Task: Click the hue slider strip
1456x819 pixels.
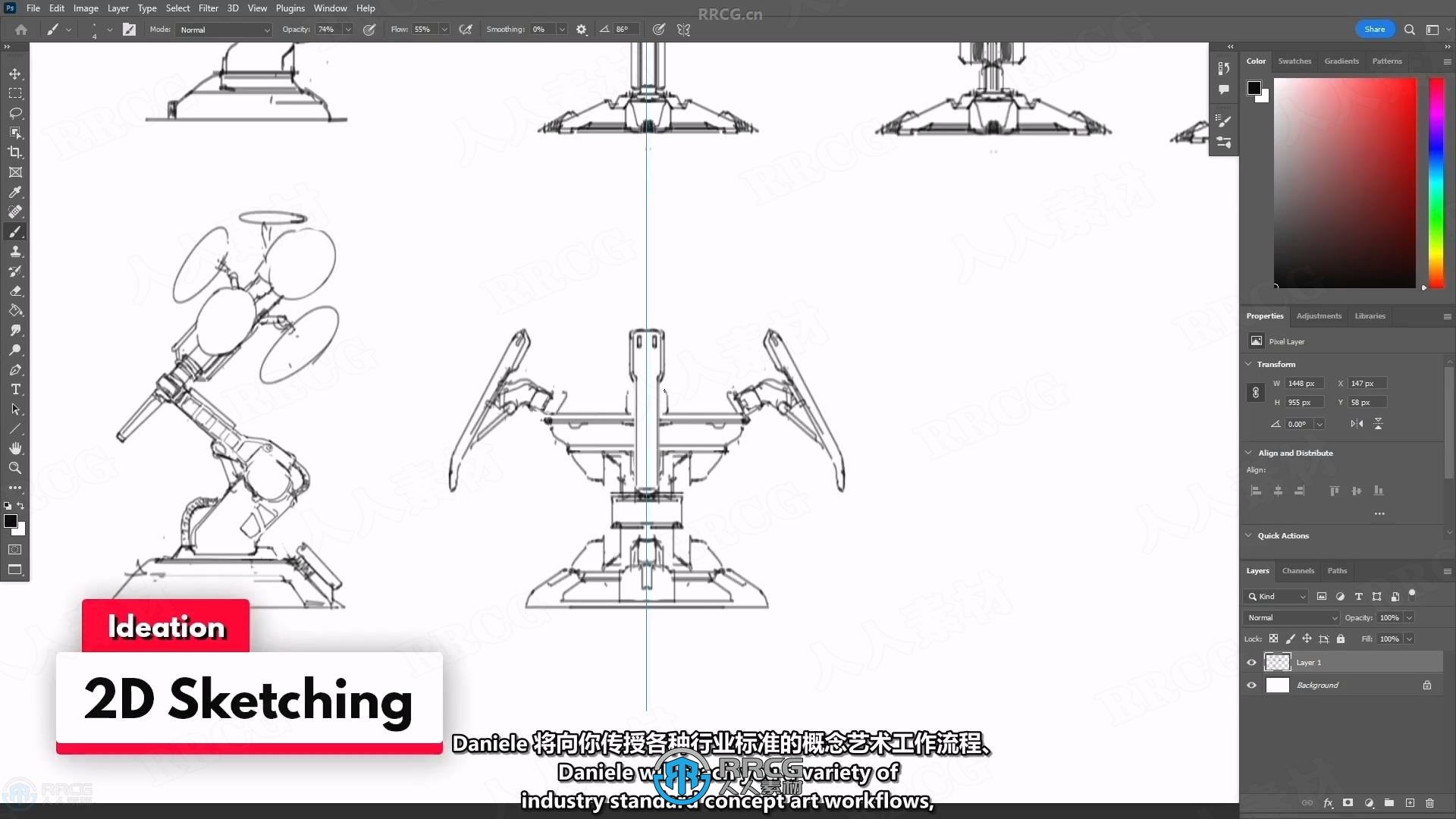Action: (x=1436, y=182)
